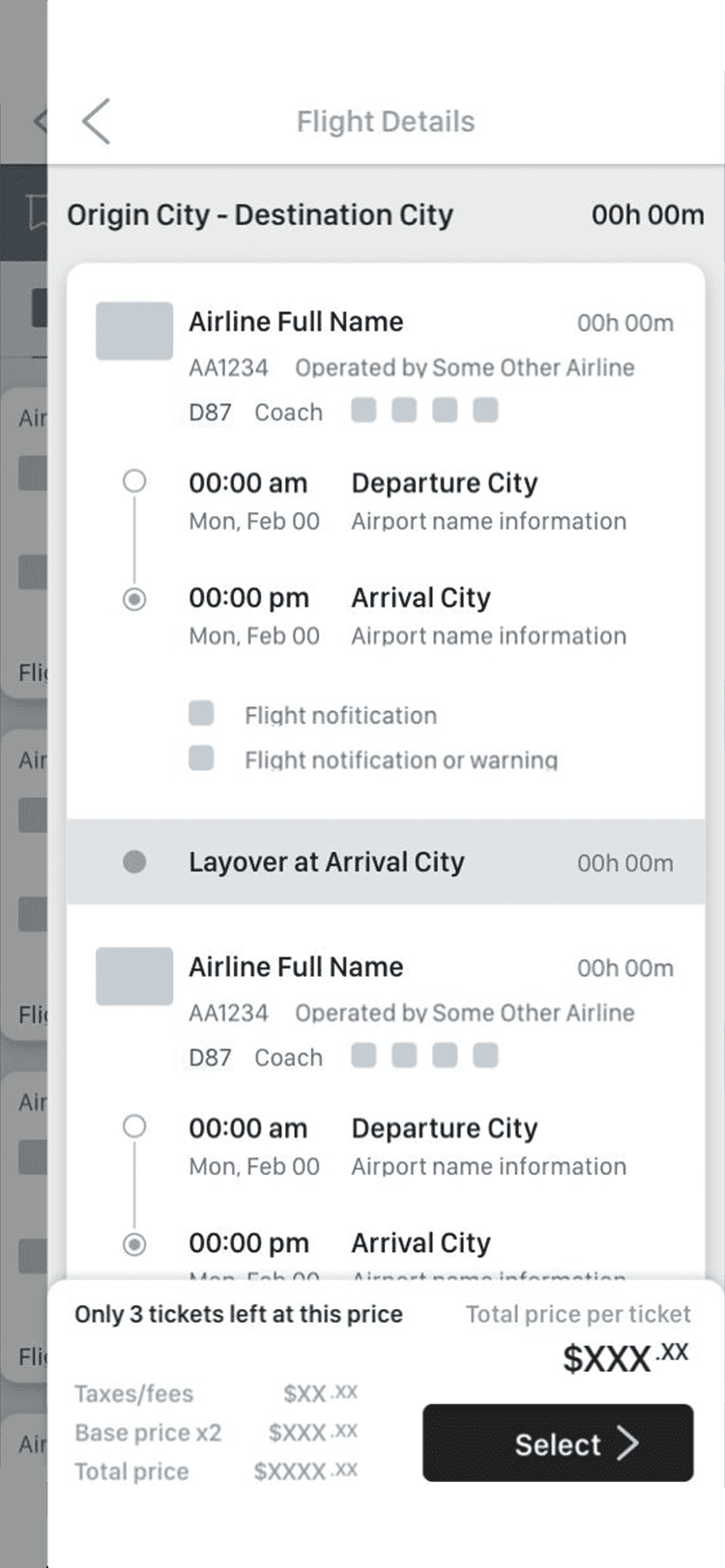Click 'Operated by Some Other Airline' first segment
725x1568 pixels.
pos(465,368)
